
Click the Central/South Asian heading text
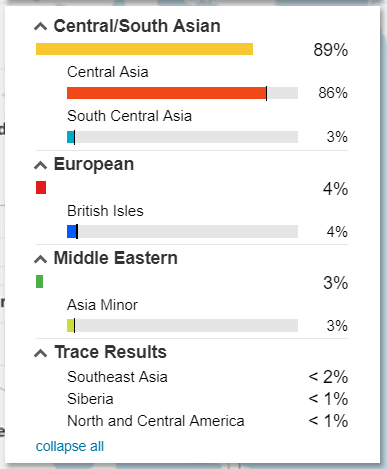point(137,26)
